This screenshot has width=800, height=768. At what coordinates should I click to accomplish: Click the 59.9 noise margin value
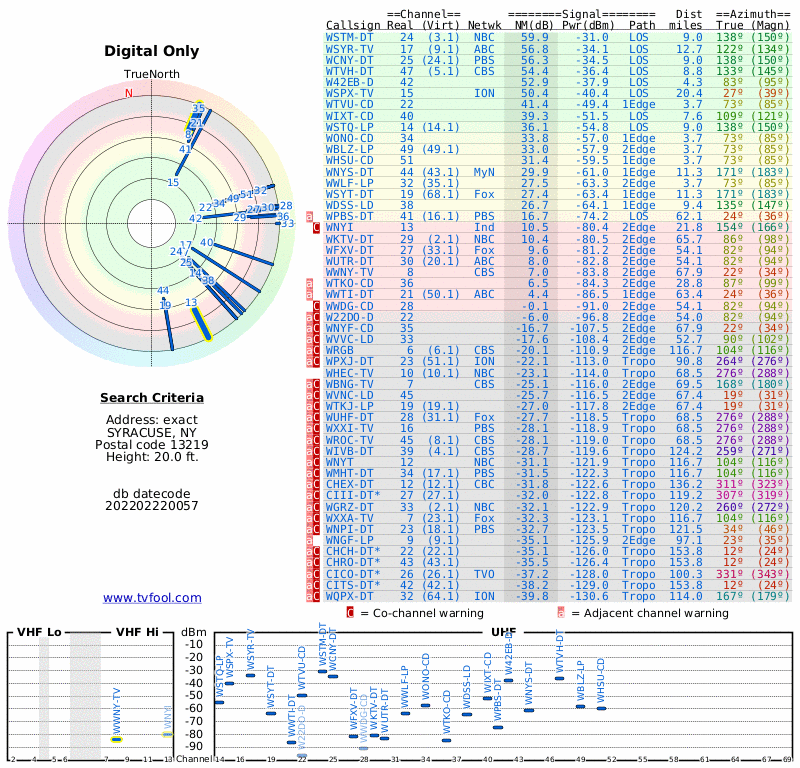(x=535, y=37)
